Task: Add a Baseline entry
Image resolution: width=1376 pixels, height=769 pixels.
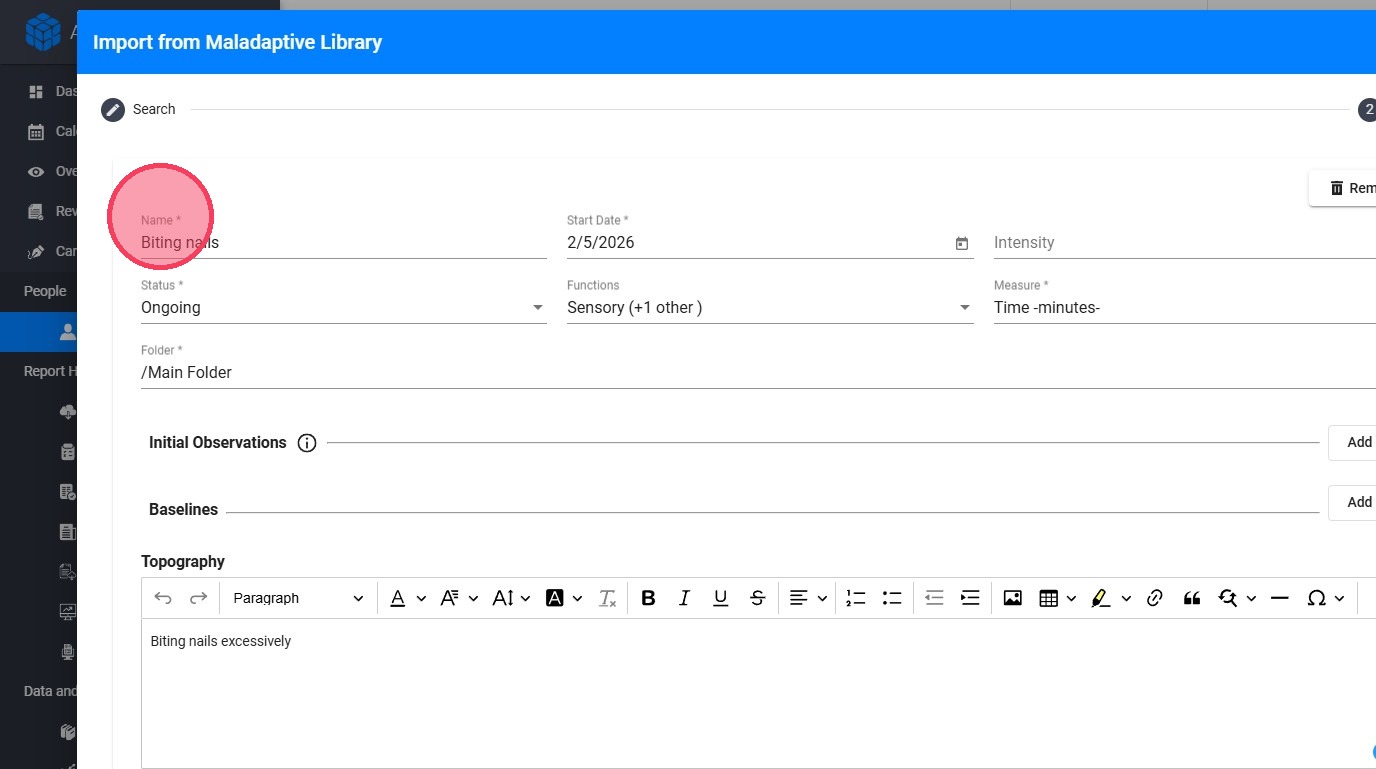Action: (x=1352, y=502)
